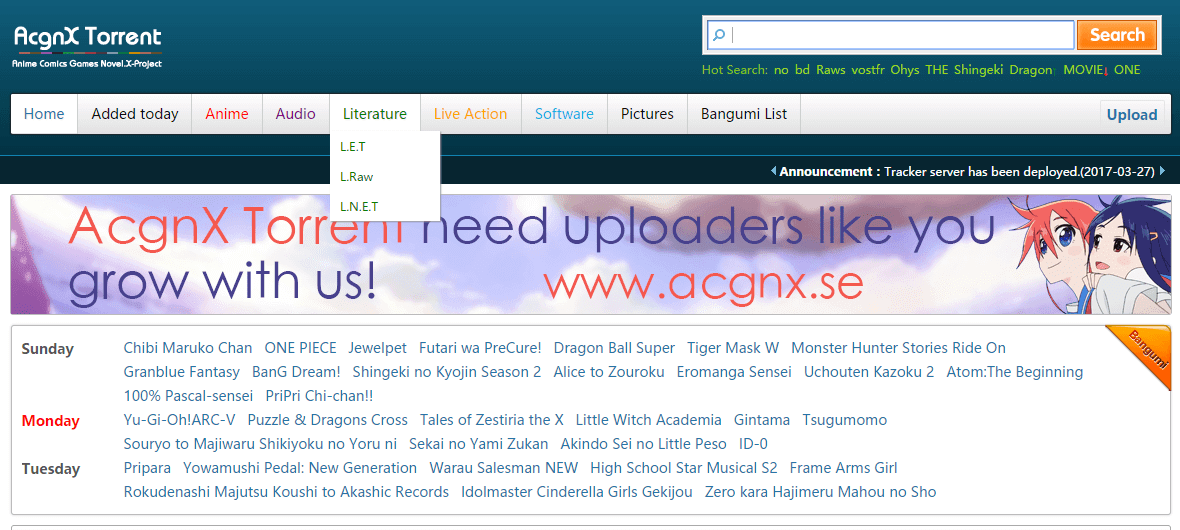1180x530 pixels.
Task: Open Yu-Gi-Oh!ARC-V link
Action: click(179, 420)
